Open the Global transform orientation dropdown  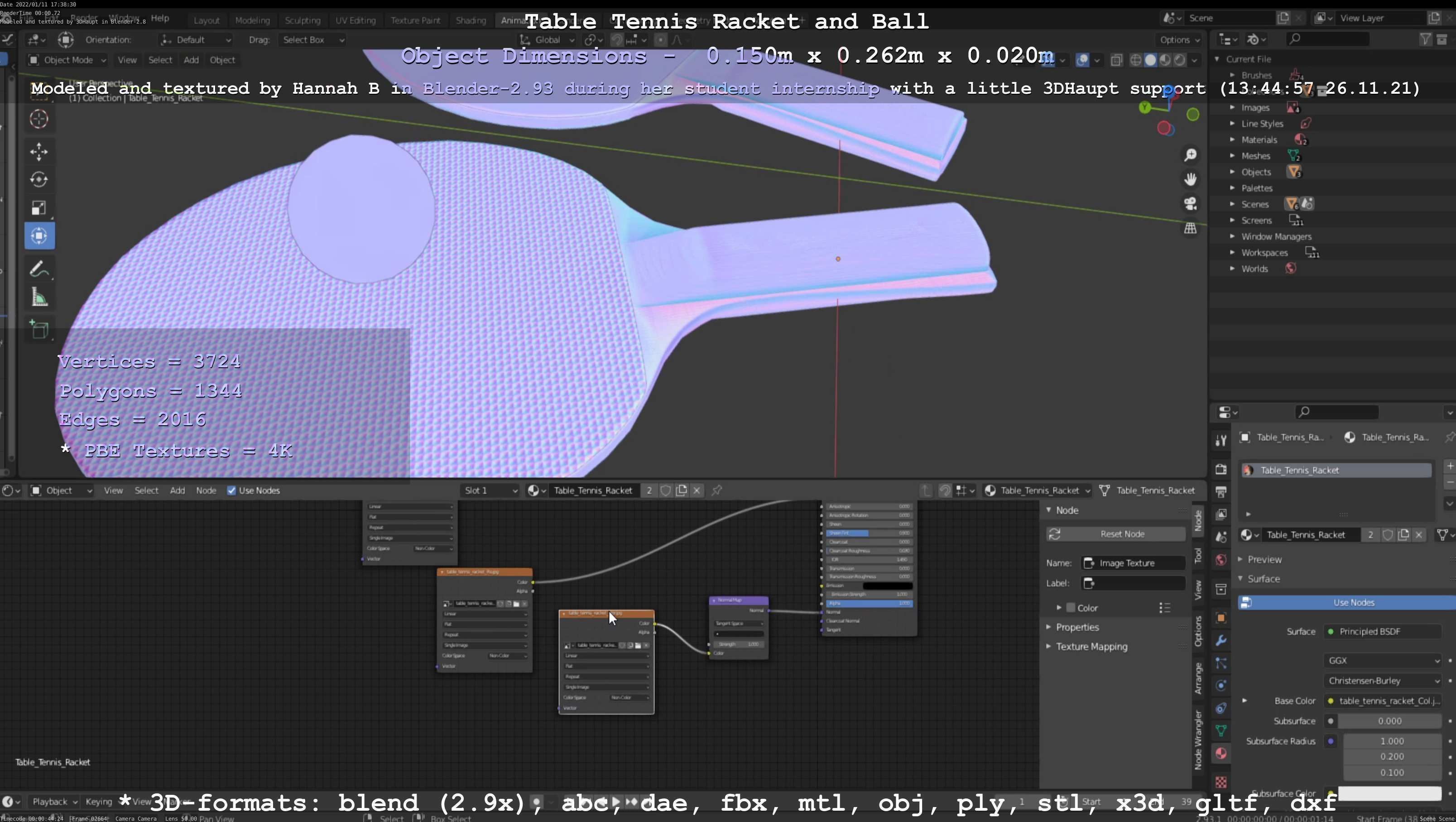pyautogui.click(x=547, y=39)
